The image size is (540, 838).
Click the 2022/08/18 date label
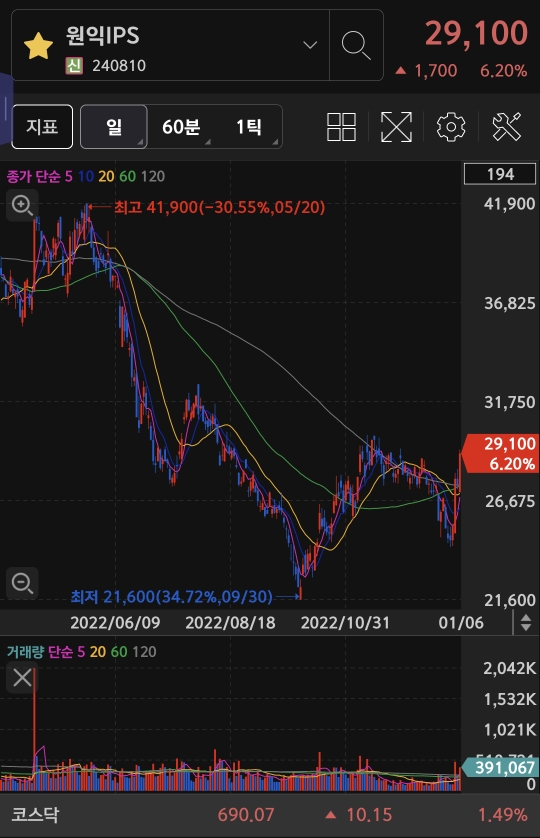(x=230, y=623)
